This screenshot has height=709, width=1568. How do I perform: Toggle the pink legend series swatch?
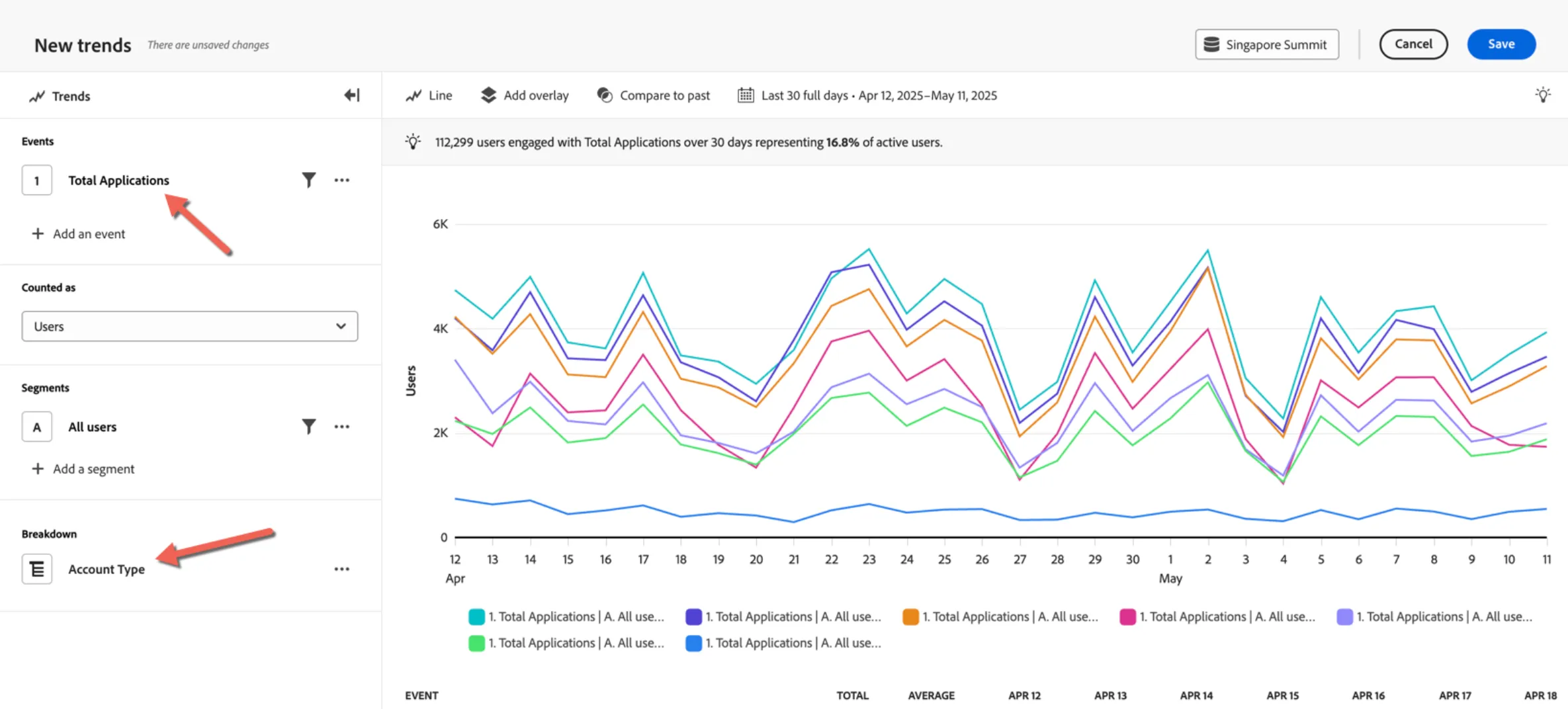coord(1127,616)
